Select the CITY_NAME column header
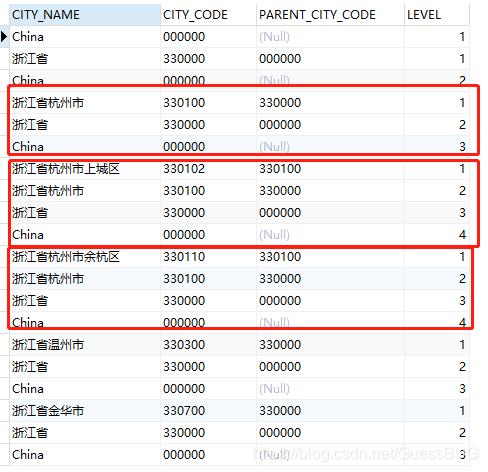Screen dimensions: 488x472 tap(85, 15)
